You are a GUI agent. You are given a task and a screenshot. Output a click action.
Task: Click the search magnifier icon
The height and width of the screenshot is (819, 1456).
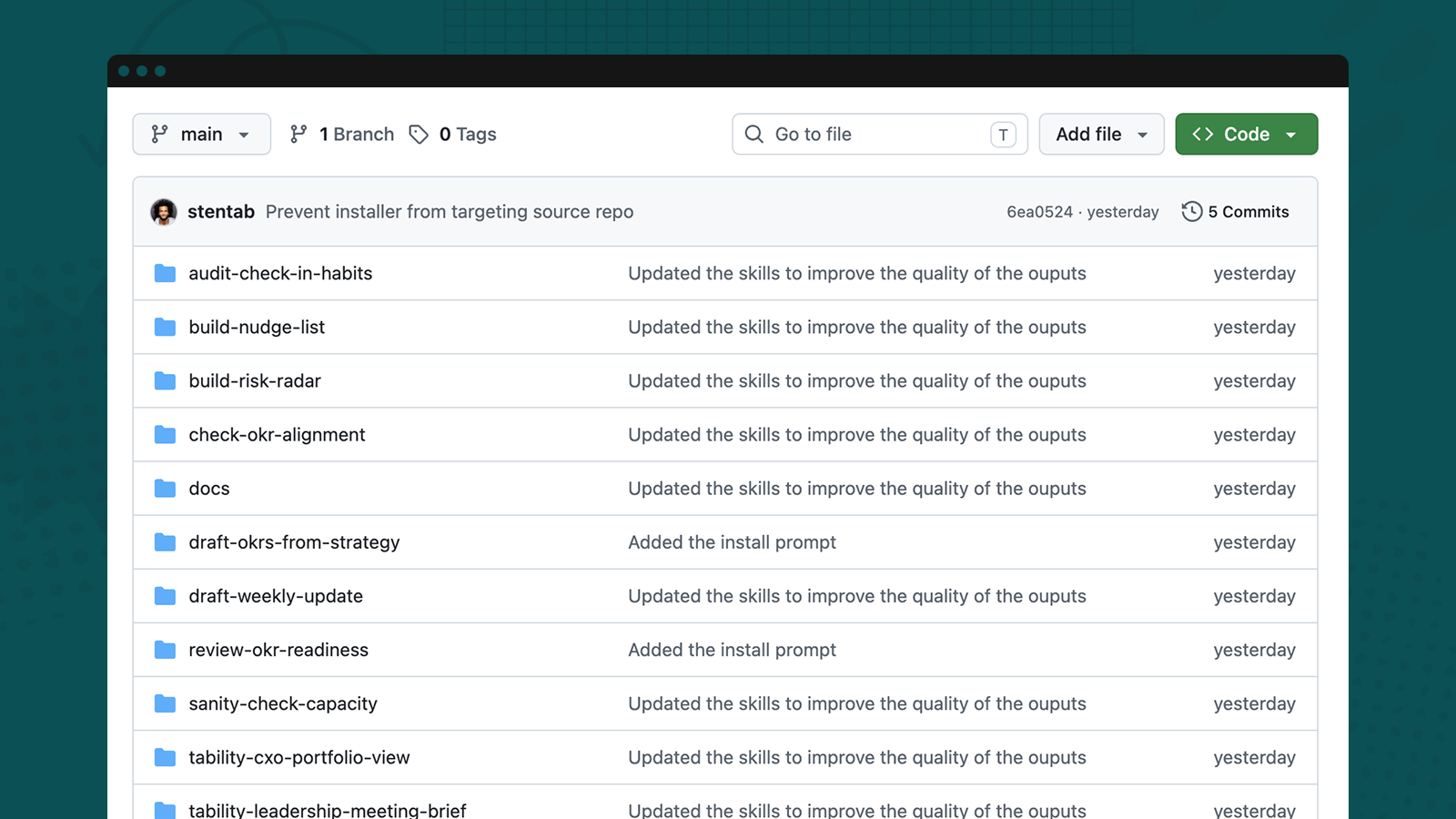tap(754, 134)
